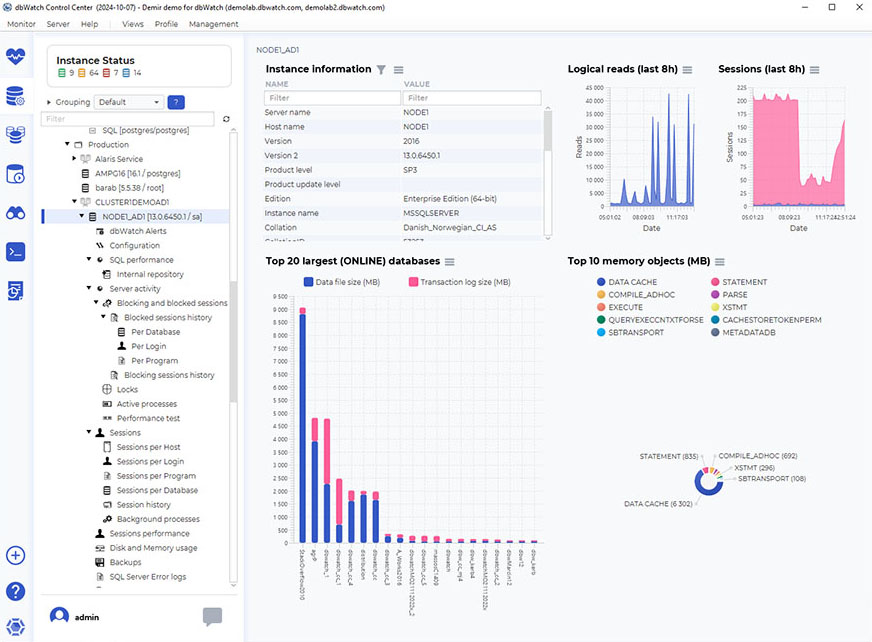Open the heartbeat monitoring sidebar icon
This screenshot has width=872, height=642.
[x=16, y=56]
